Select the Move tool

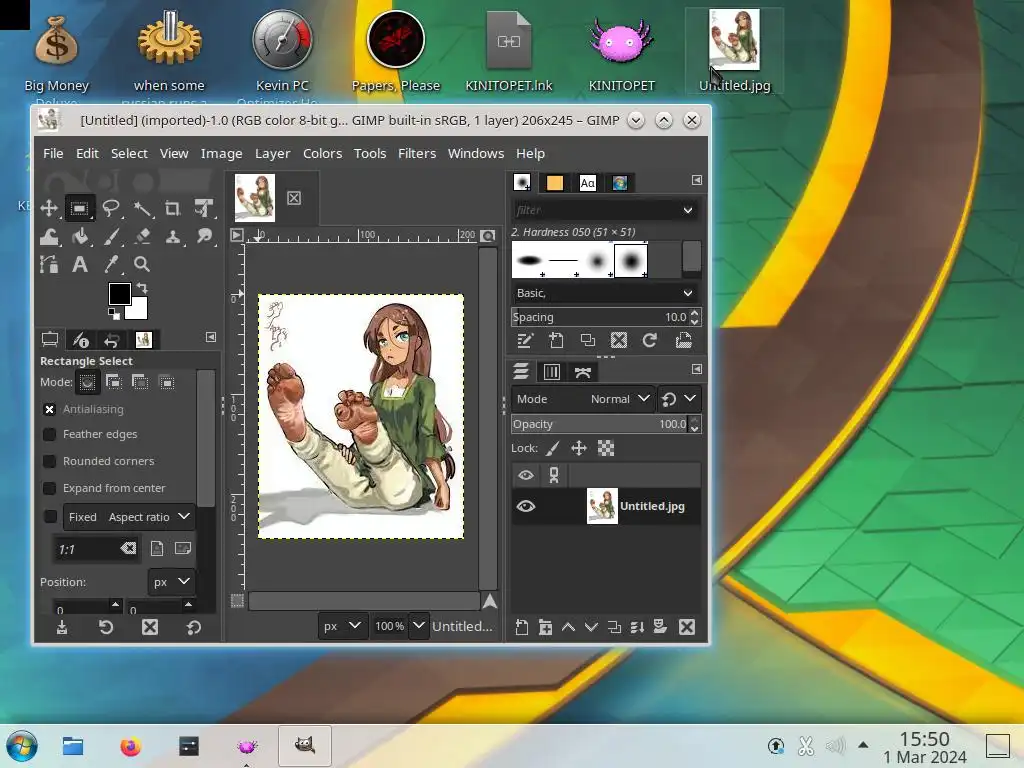click(48, 208)
